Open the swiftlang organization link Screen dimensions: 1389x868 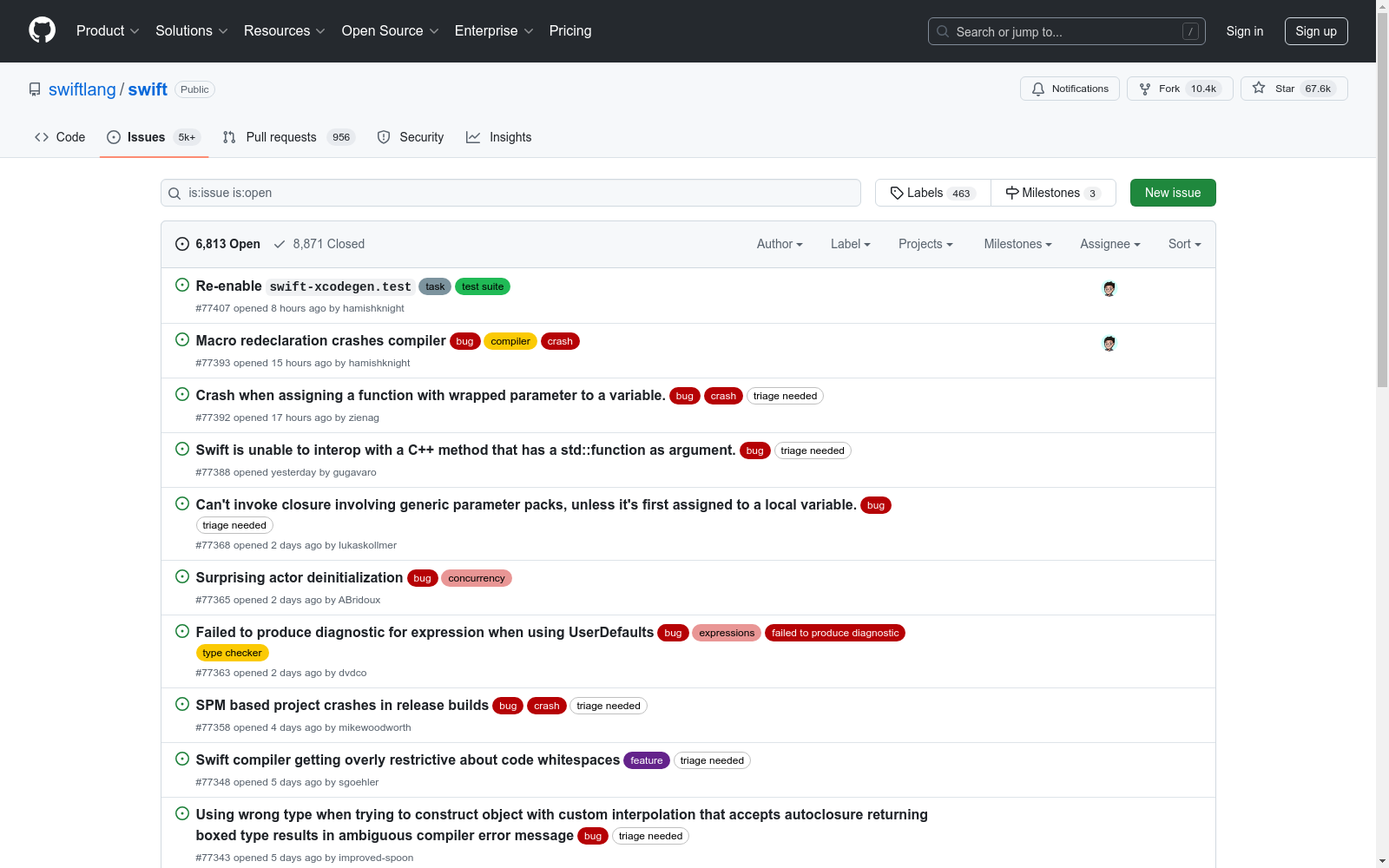tap(82, 89)
